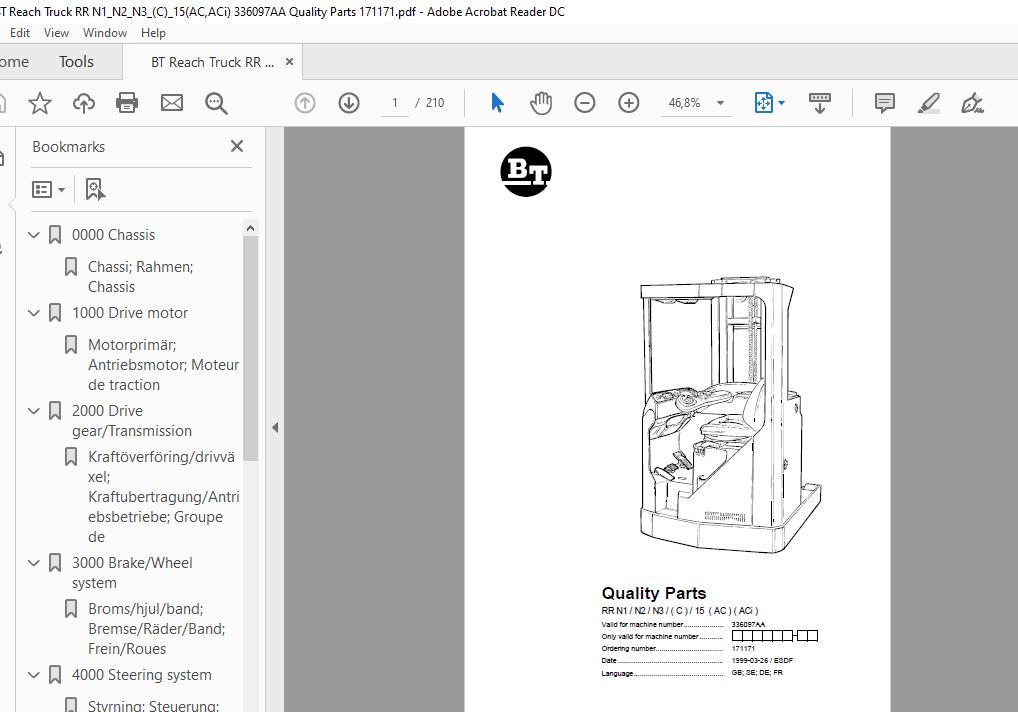Open the zoom level dropdown

pyautogui.click(x=720, y=103)
